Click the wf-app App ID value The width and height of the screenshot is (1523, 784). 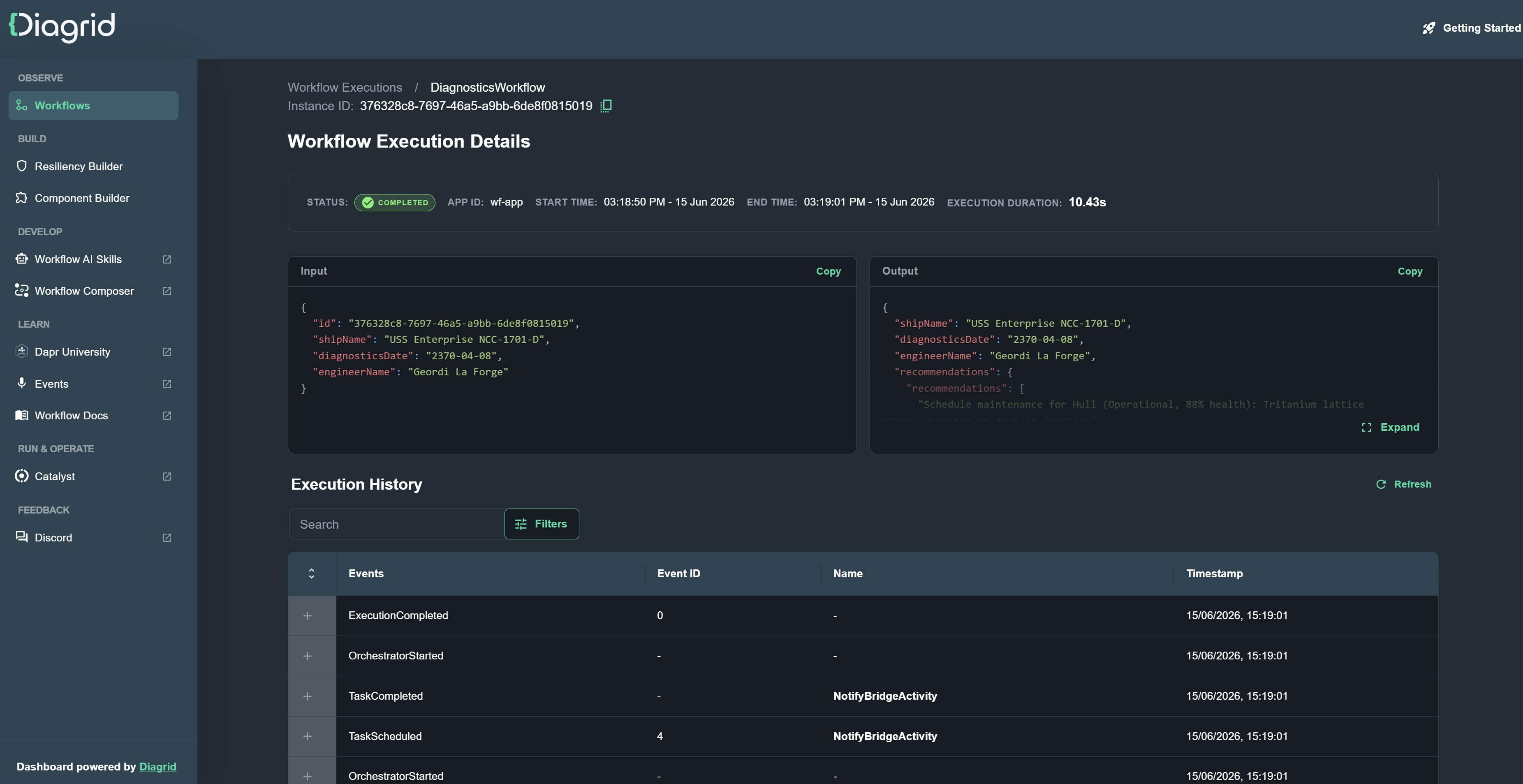(x=506, y=201)
